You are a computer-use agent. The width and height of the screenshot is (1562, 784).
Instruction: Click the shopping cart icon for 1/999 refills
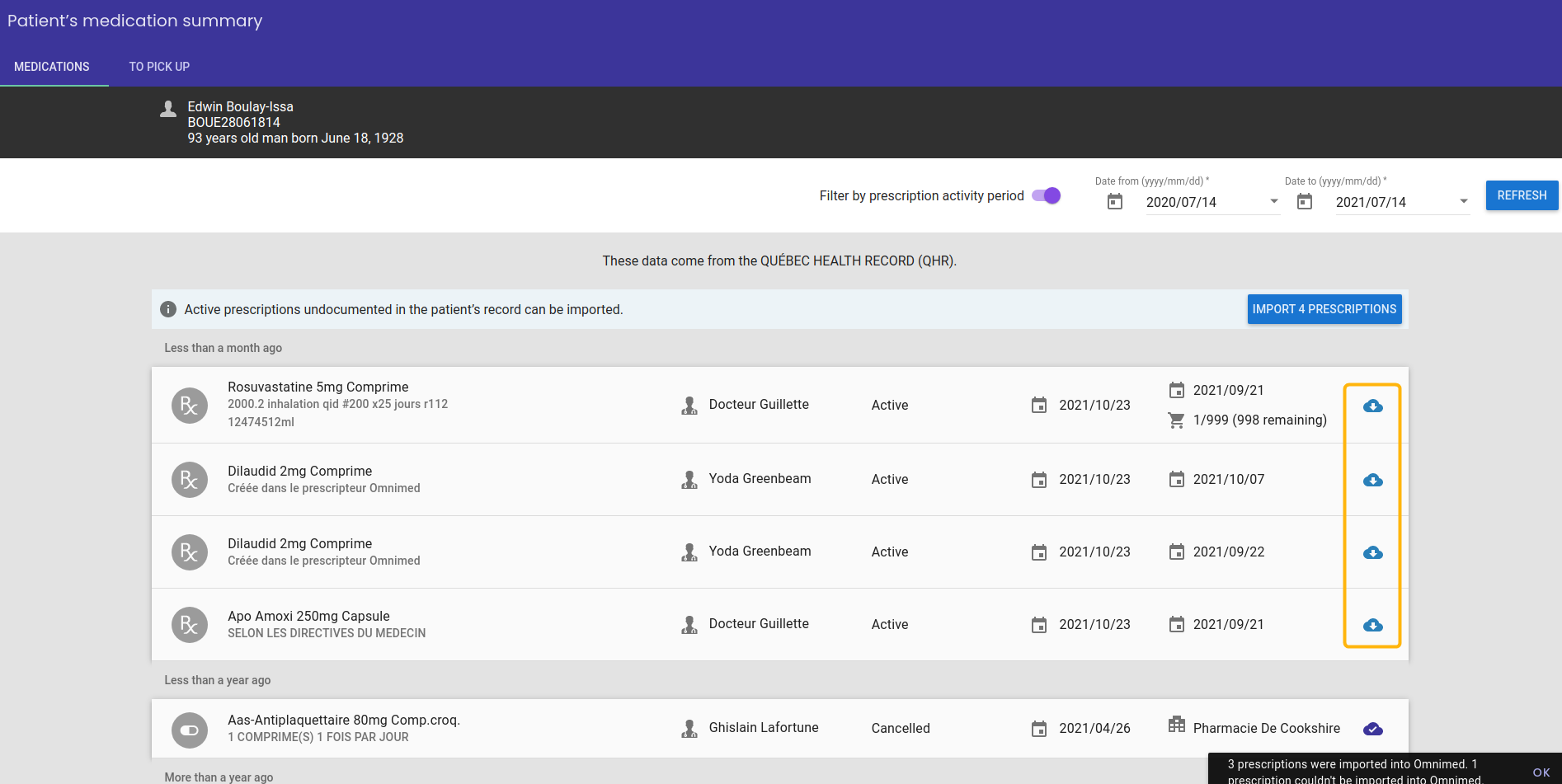1176,420
